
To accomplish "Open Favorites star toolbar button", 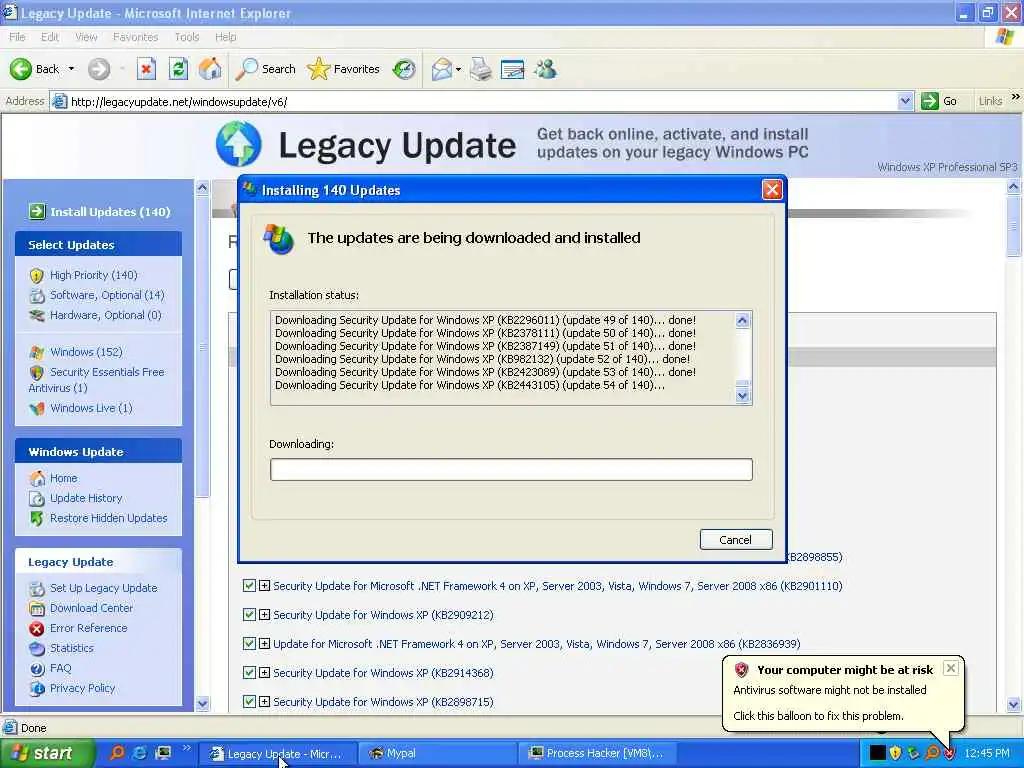I will (344, 69).
